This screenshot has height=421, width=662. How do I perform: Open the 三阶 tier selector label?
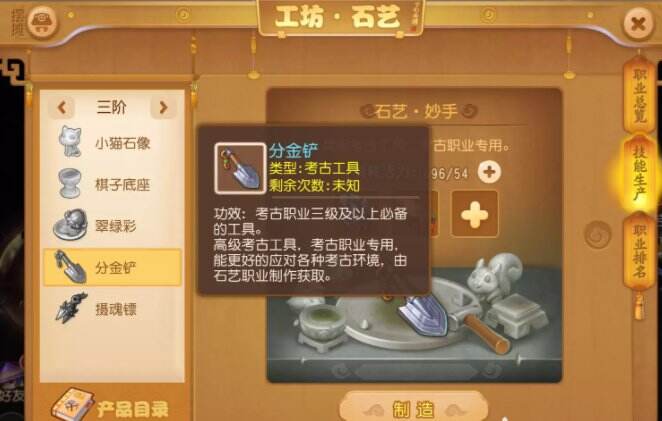click(112, 107)
